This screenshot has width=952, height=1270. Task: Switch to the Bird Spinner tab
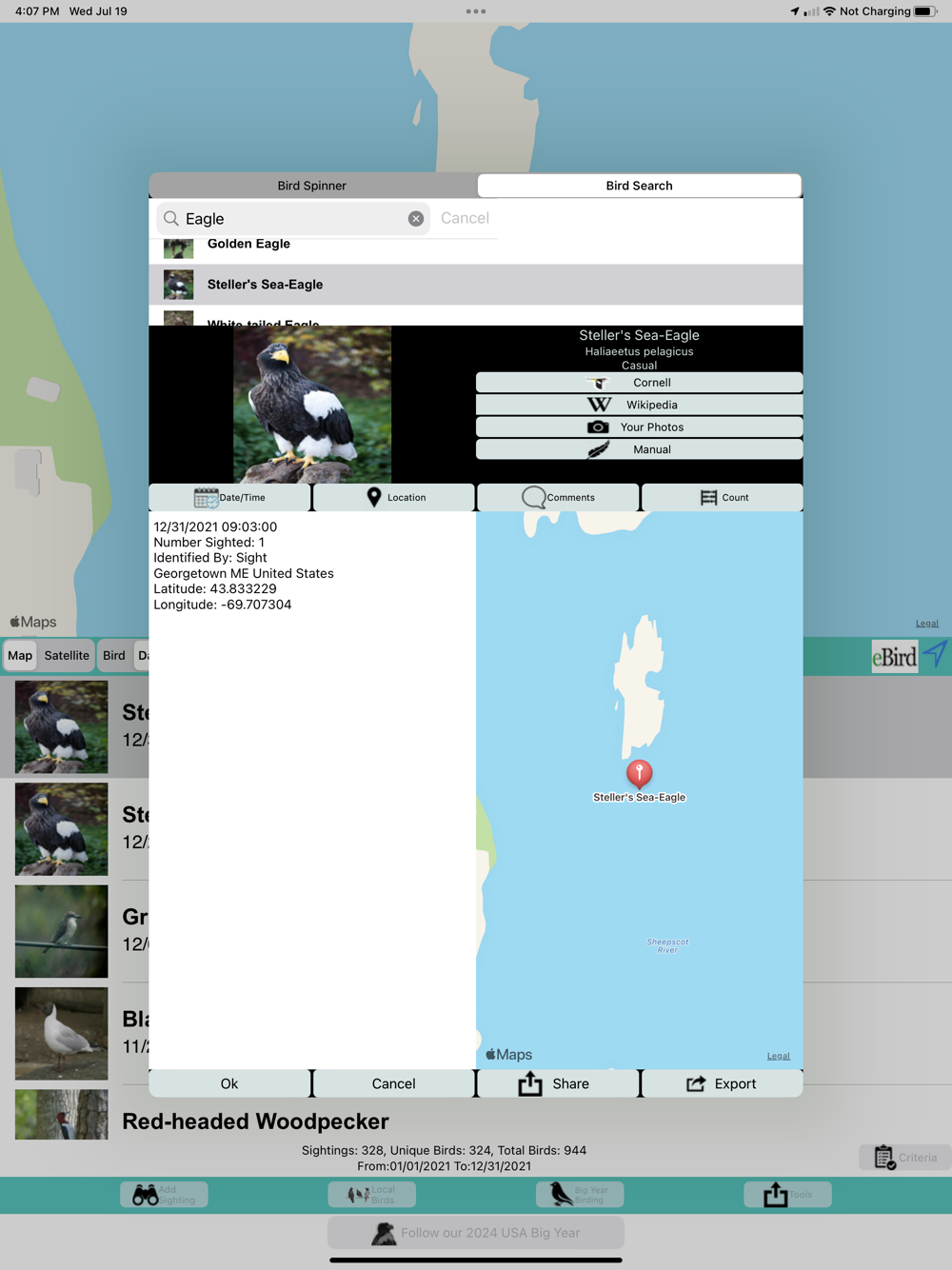(x=312, y=186)
